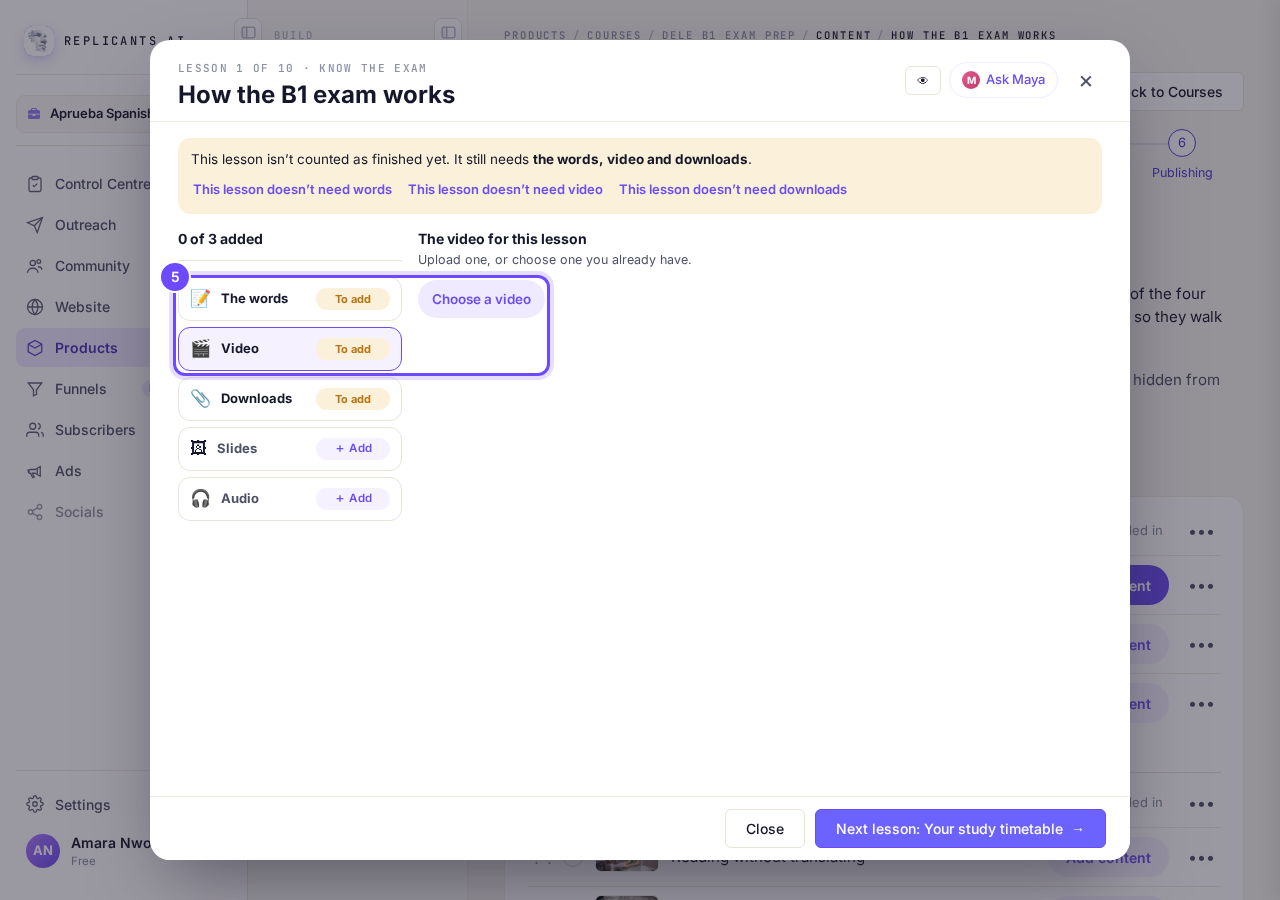The image size is (1280, 900).
Task: Toggle the left sidebar panel icon
Action: point(248,32)
